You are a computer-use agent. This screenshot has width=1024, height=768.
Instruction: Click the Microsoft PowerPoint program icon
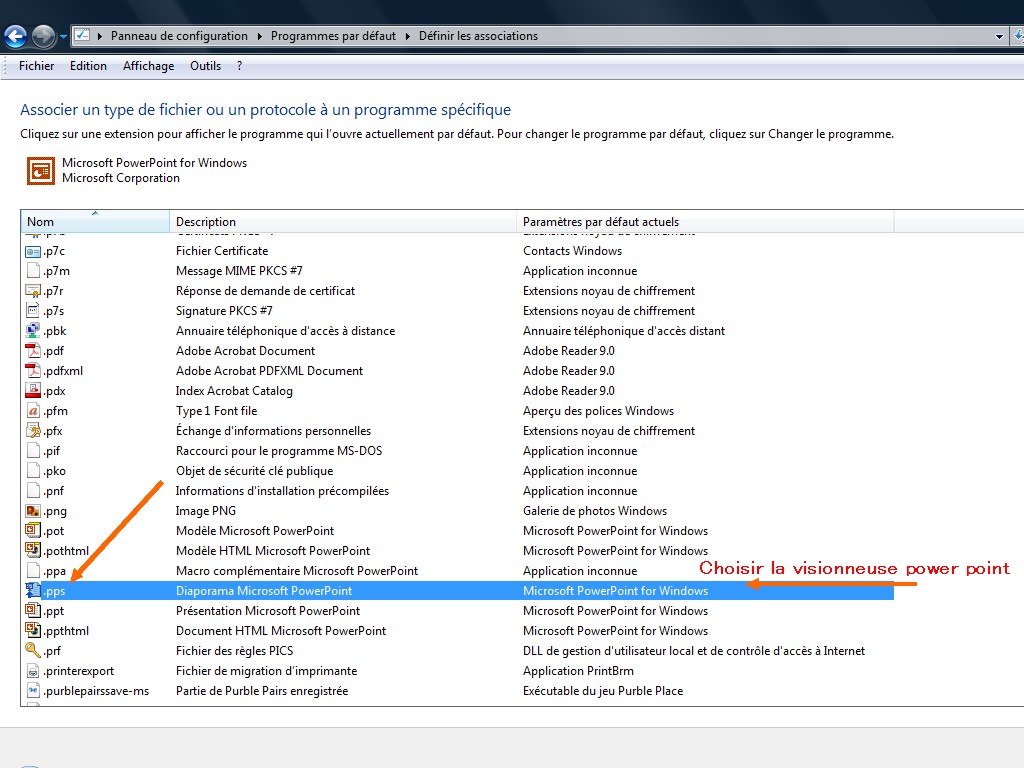pos(40,171)
